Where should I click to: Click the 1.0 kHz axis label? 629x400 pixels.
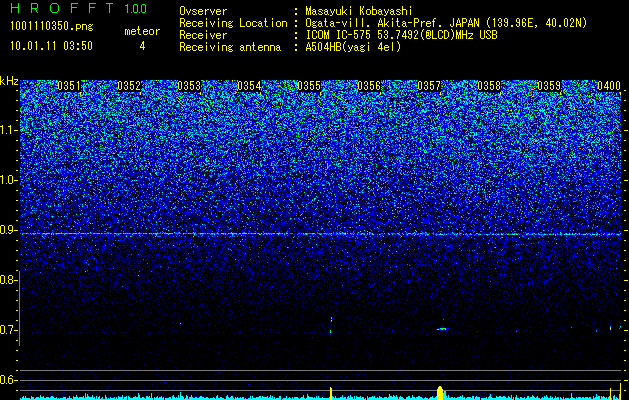[8, 180]
